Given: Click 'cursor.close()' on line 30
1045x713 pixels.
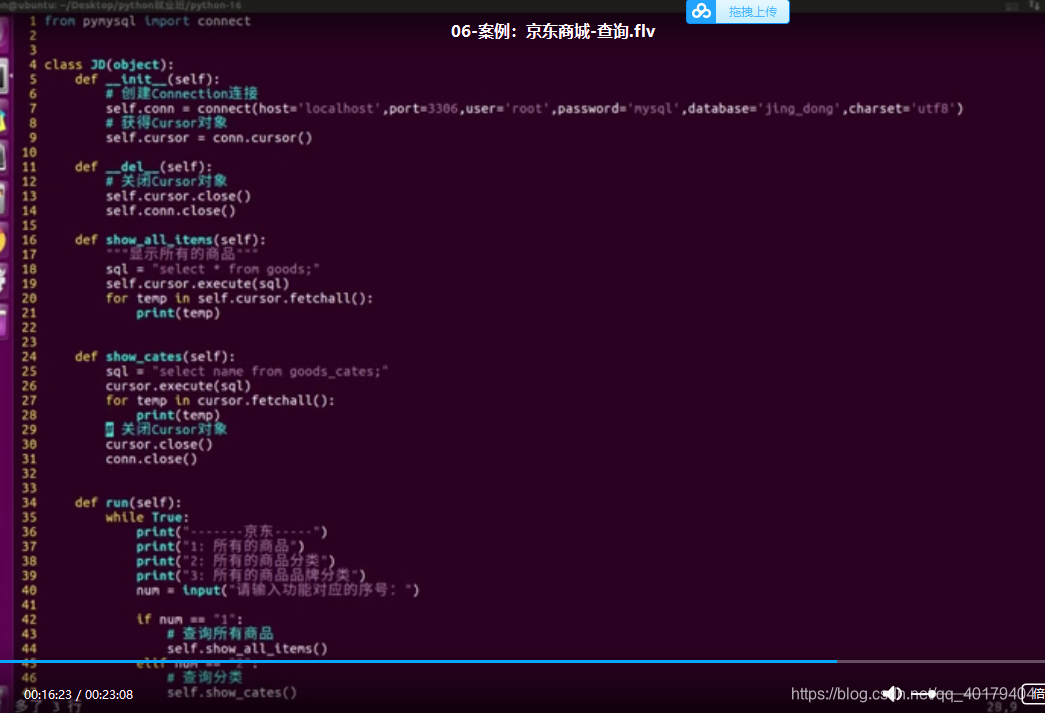Looking at the screenshot, I should click(159, 444).
